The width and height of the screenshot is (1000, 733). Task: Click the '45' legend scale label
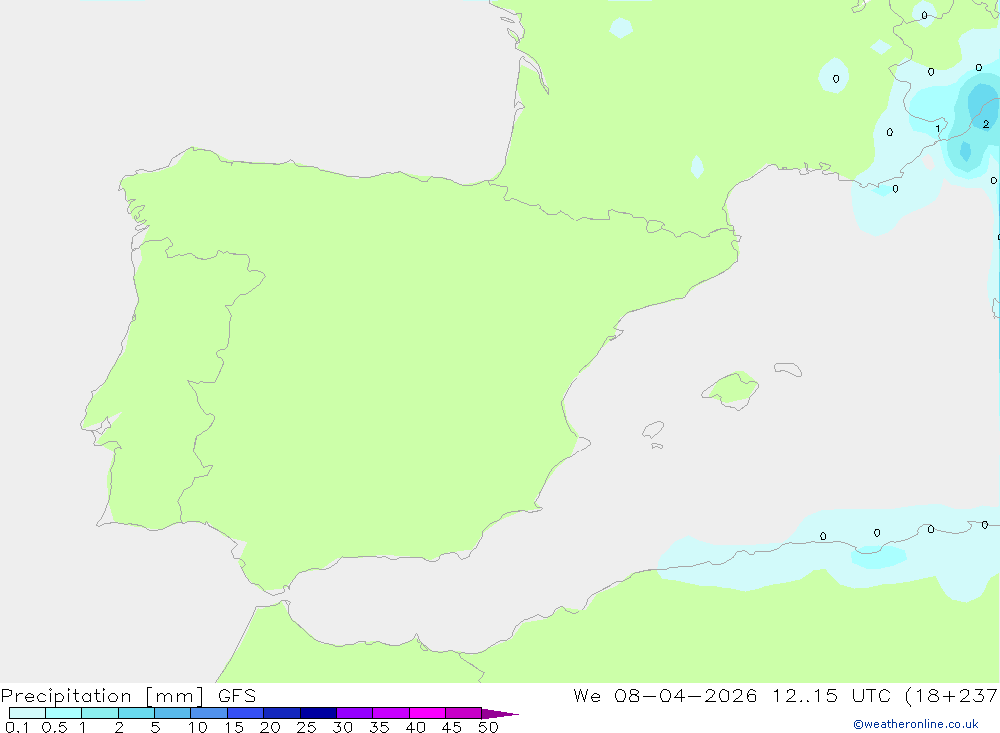(452, 727)
